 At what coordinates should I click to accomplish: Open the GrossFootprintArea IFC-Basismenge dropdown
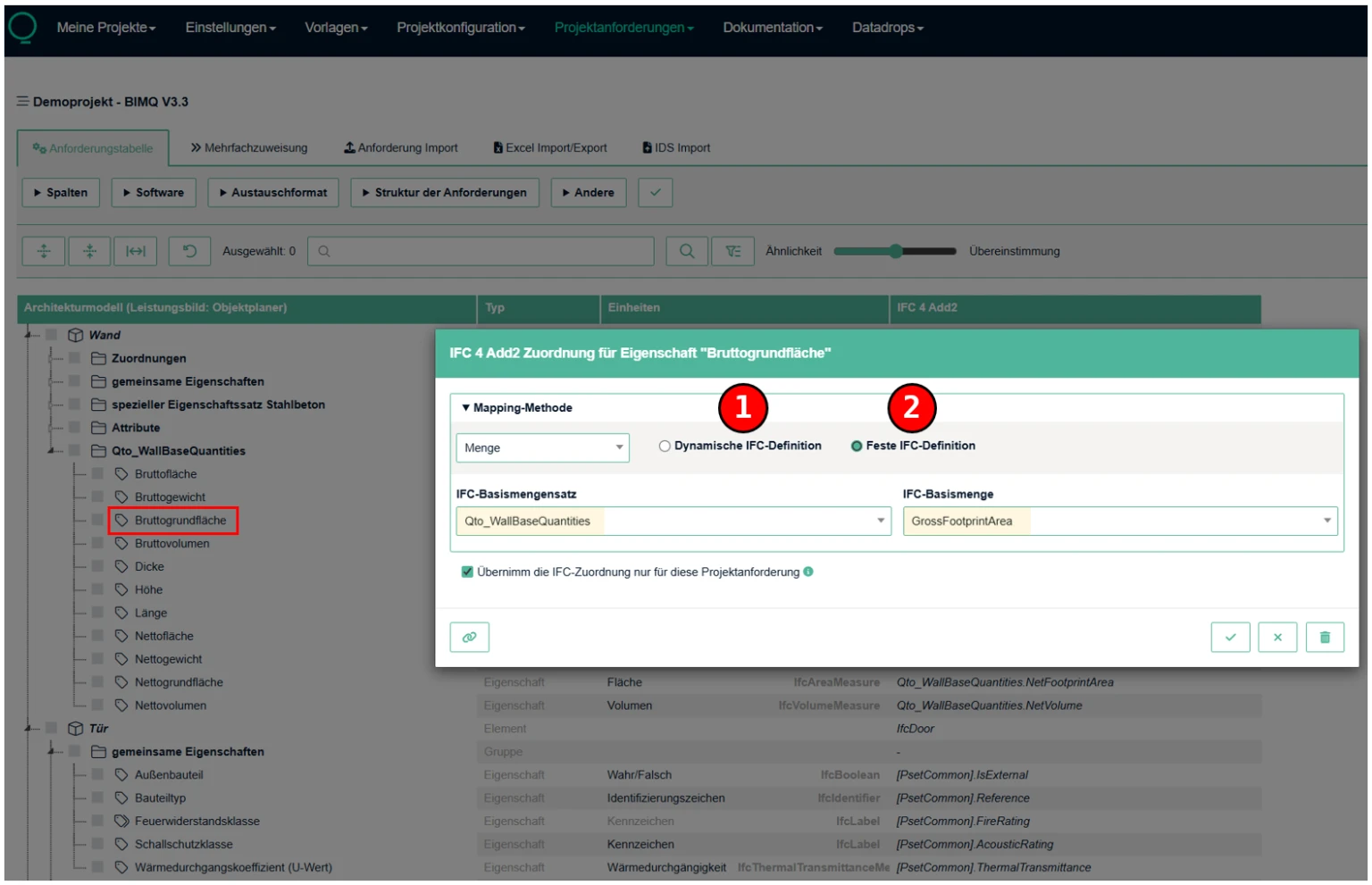1119,521
